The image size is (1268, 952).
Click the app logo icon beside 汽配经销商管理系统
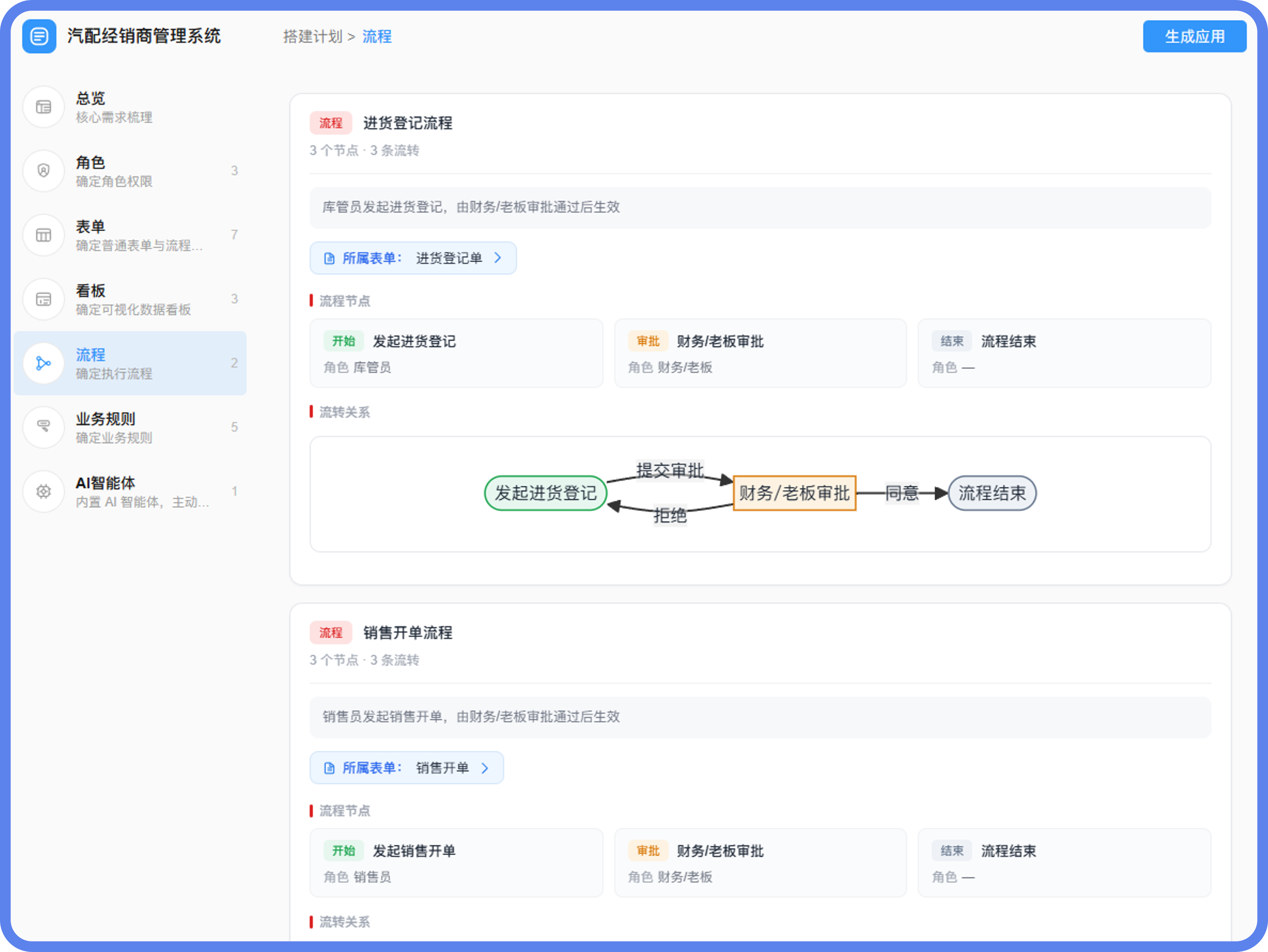39,36
